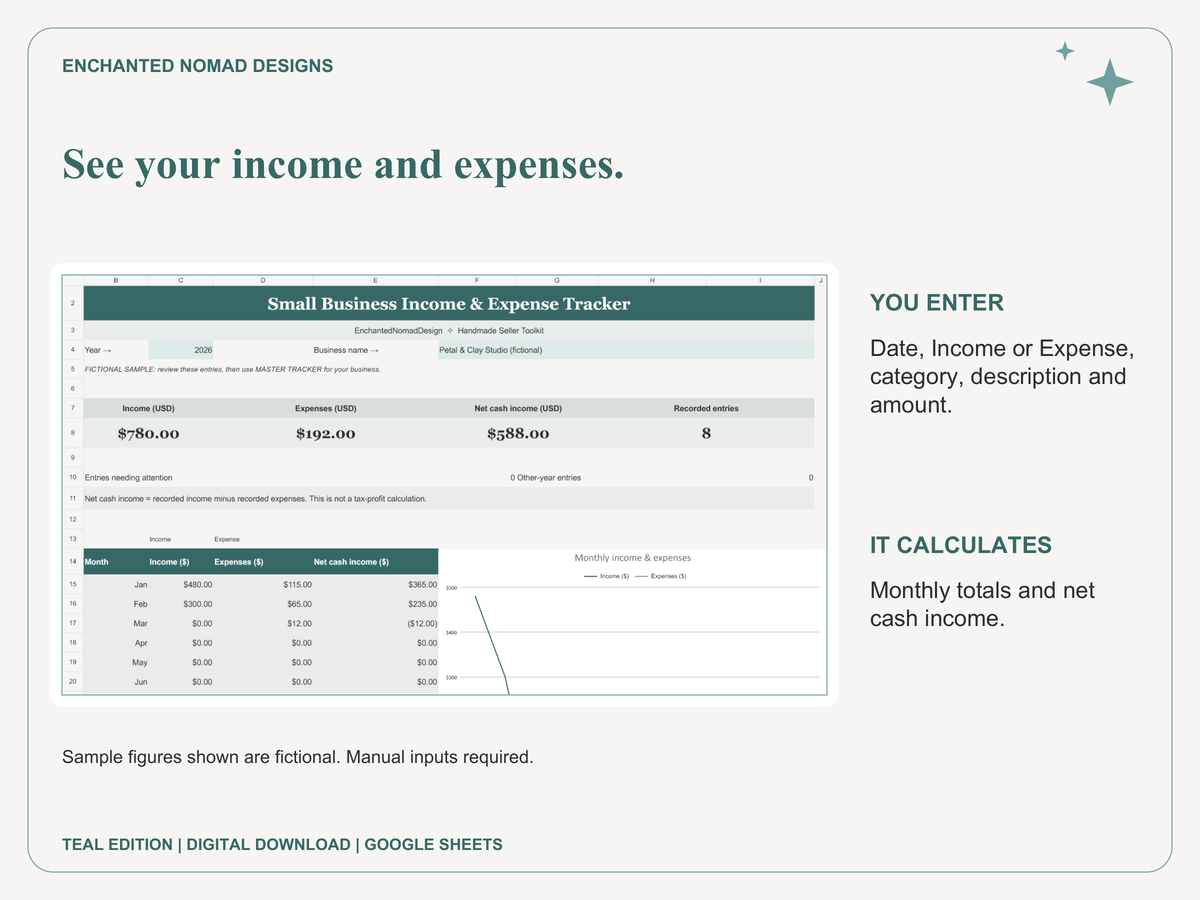Viewport: 1200px width, 900px height.
Task: Select row 14 header
Action: tap(73, 562)
